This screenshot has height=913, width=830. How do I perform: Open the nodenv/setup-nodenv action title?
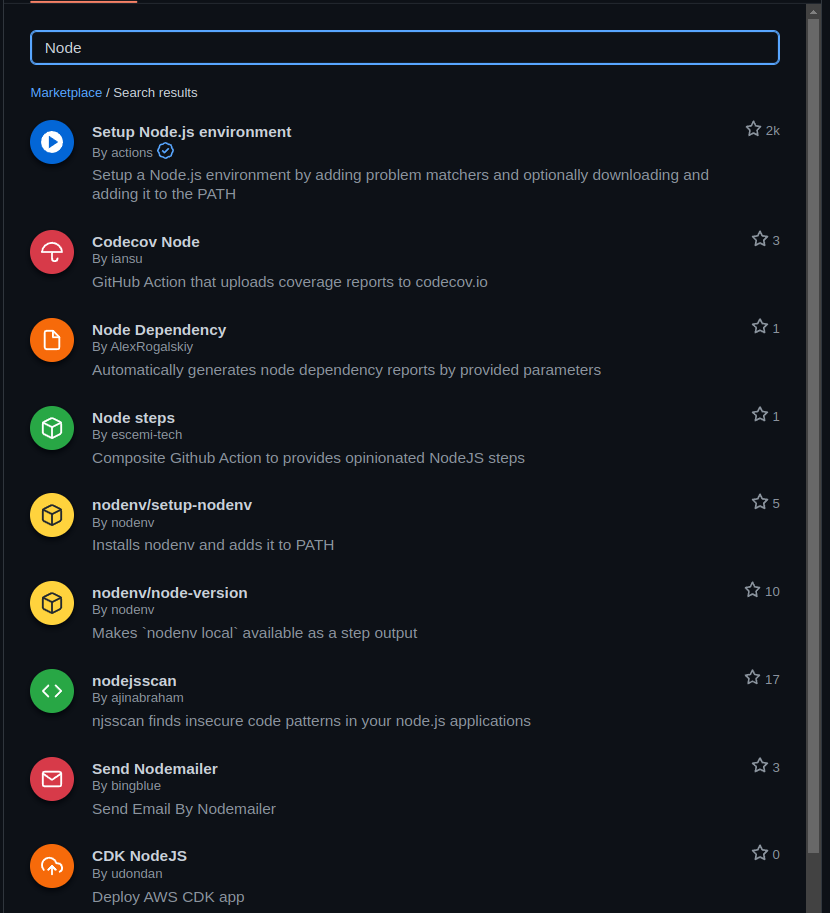pyautogui.click(x=172, y=505)
